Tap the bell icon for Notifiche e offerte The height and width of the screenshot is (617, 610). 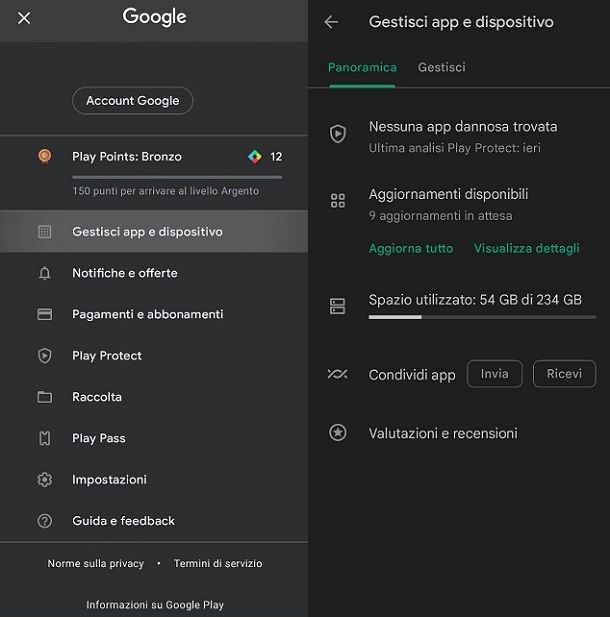tap(44, 273)
